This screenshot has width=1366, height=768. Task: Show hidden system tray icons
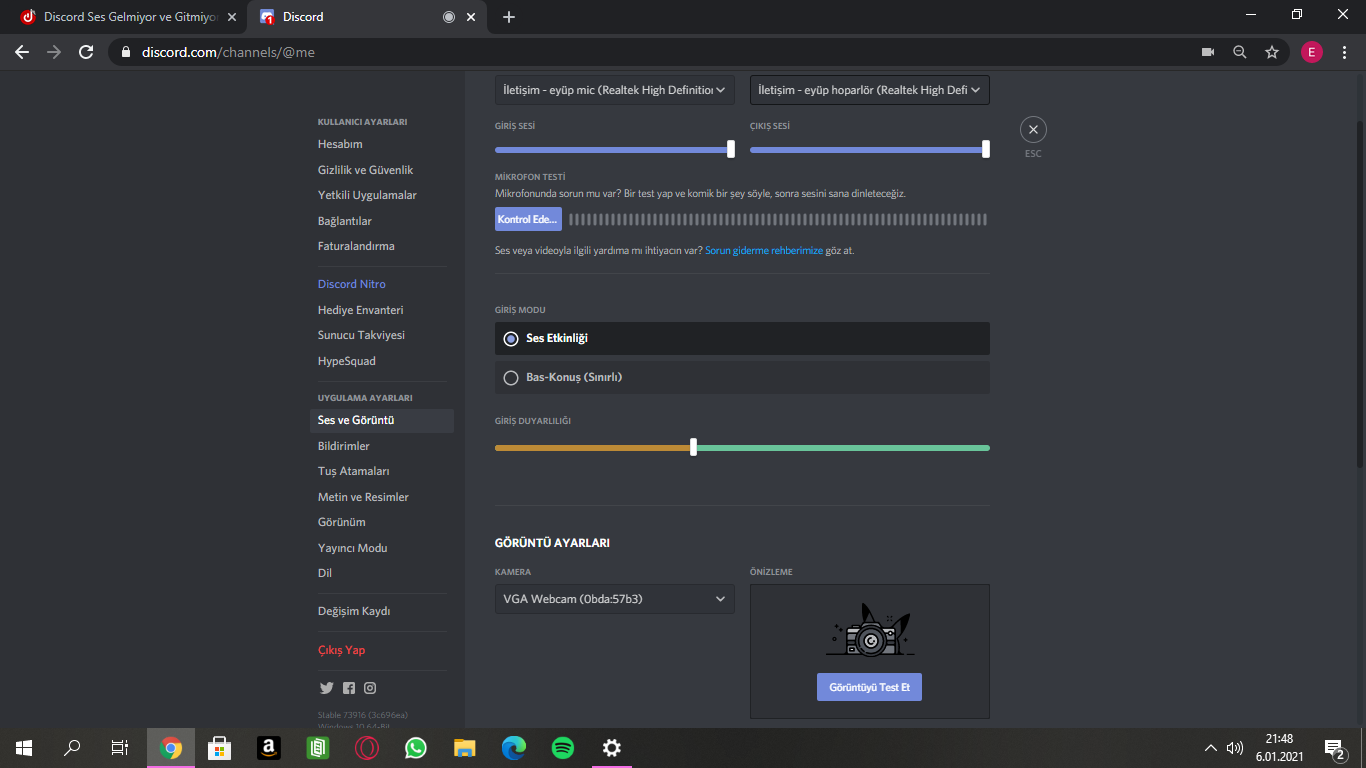point(1210,748)
